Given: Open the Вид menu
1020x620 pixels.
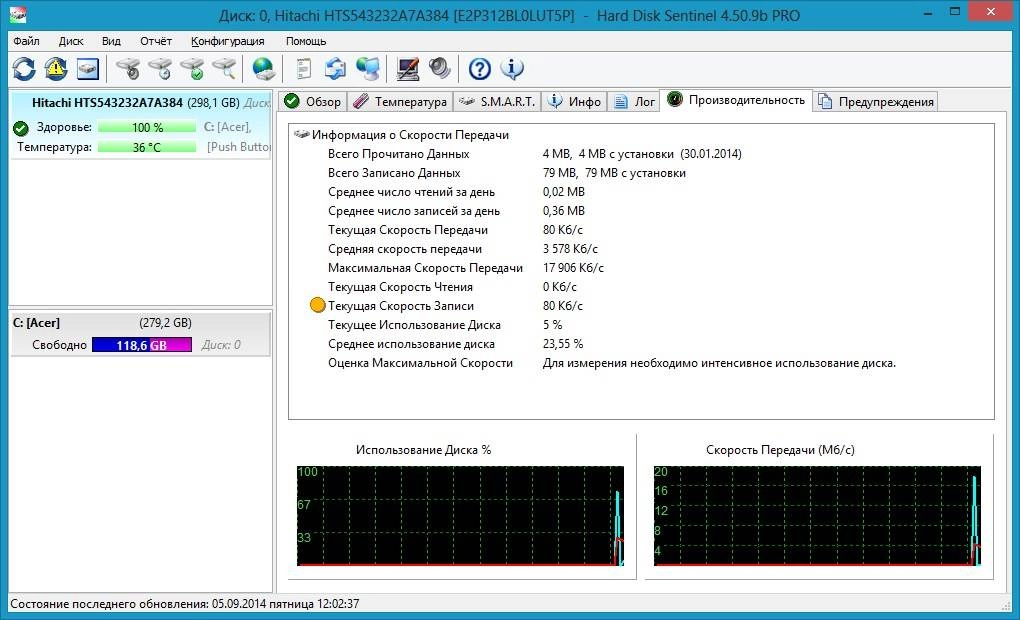Looking at the screenshot, I should coord(111,41).
